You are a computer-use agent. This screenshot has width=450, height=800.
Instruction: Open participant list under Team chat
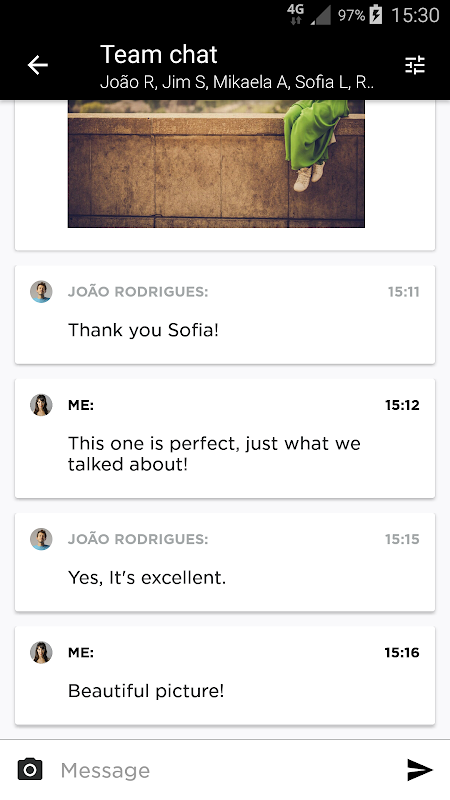click(x=237, y=82)
